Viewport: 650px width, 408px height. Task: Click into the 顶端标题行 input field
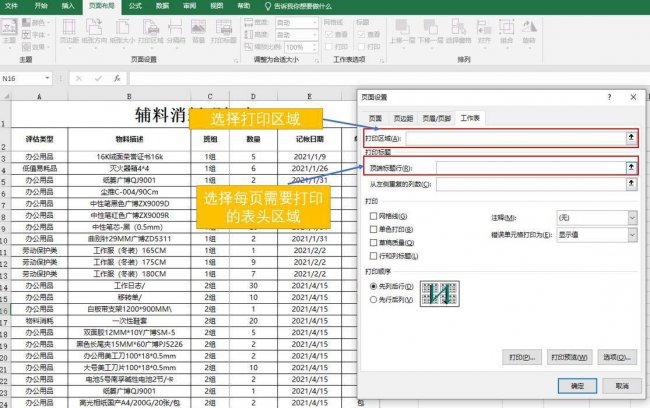531,168
